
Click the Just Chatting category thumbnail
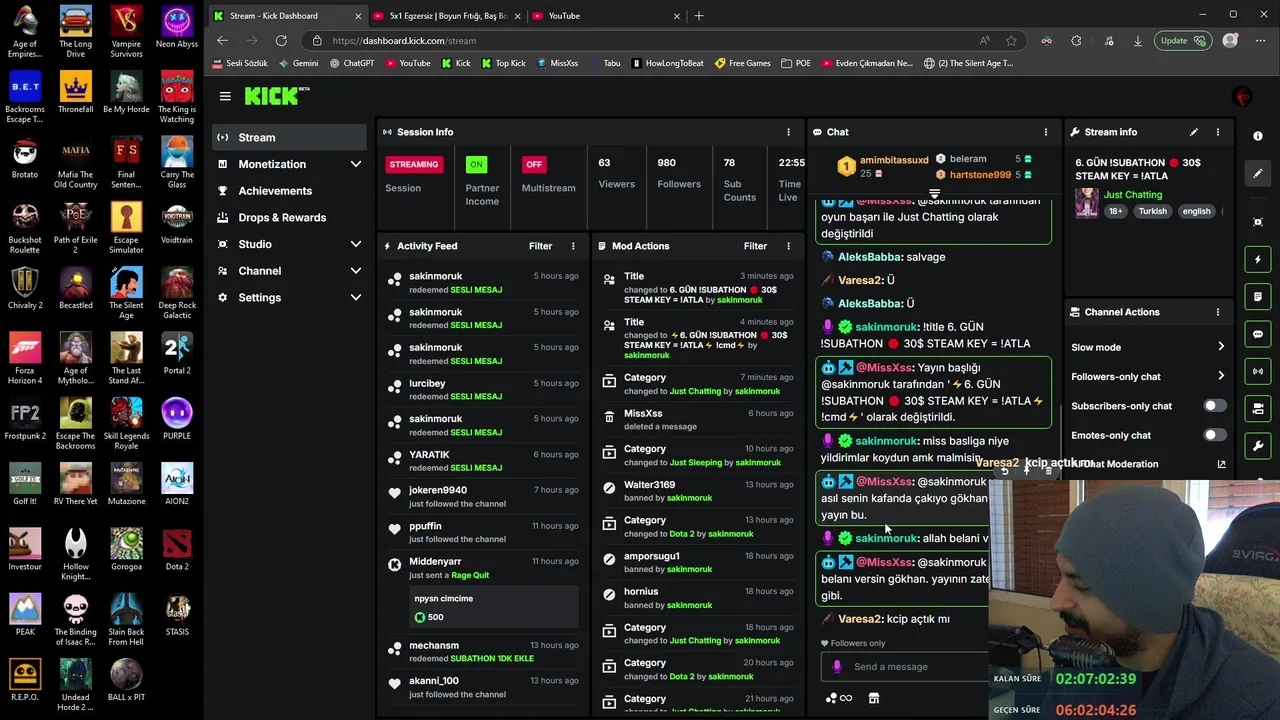pos(1086,203)
